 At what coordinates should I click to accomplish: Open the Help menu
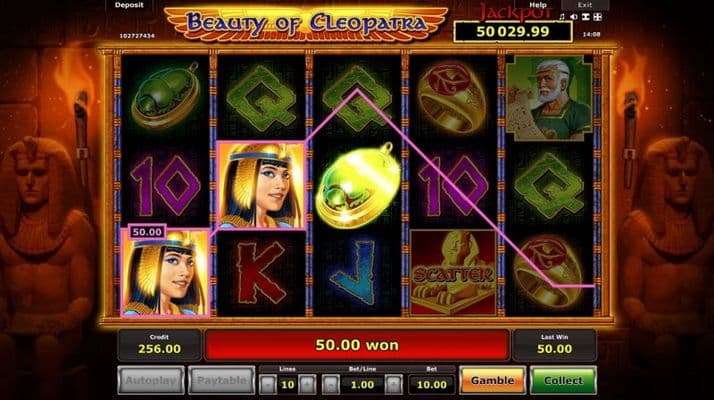coord(538,5)
